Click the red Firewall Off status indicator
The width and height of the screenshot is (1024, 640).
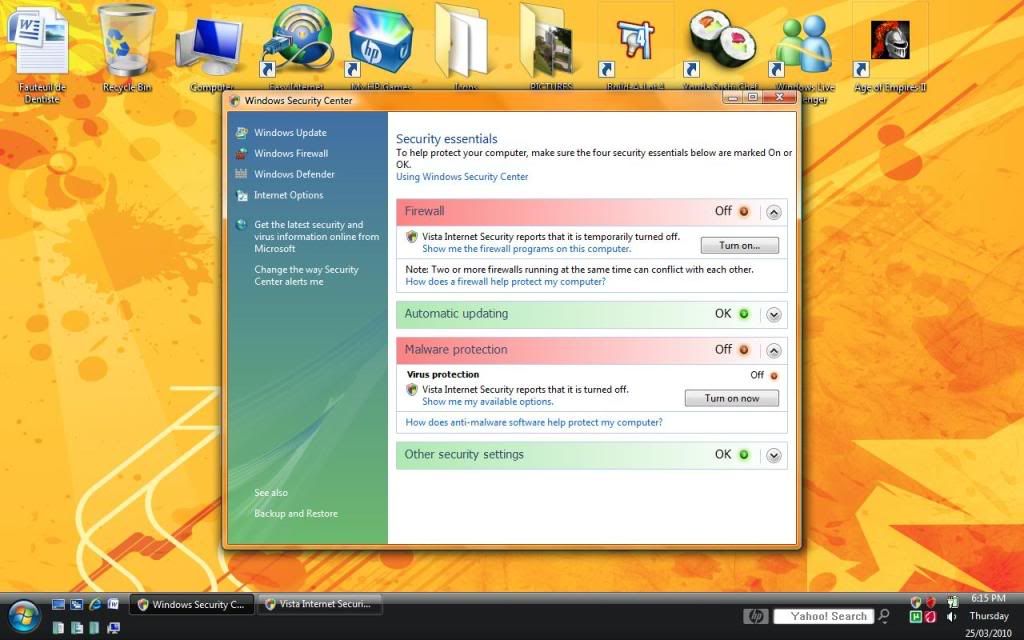[x=743, y=211]
